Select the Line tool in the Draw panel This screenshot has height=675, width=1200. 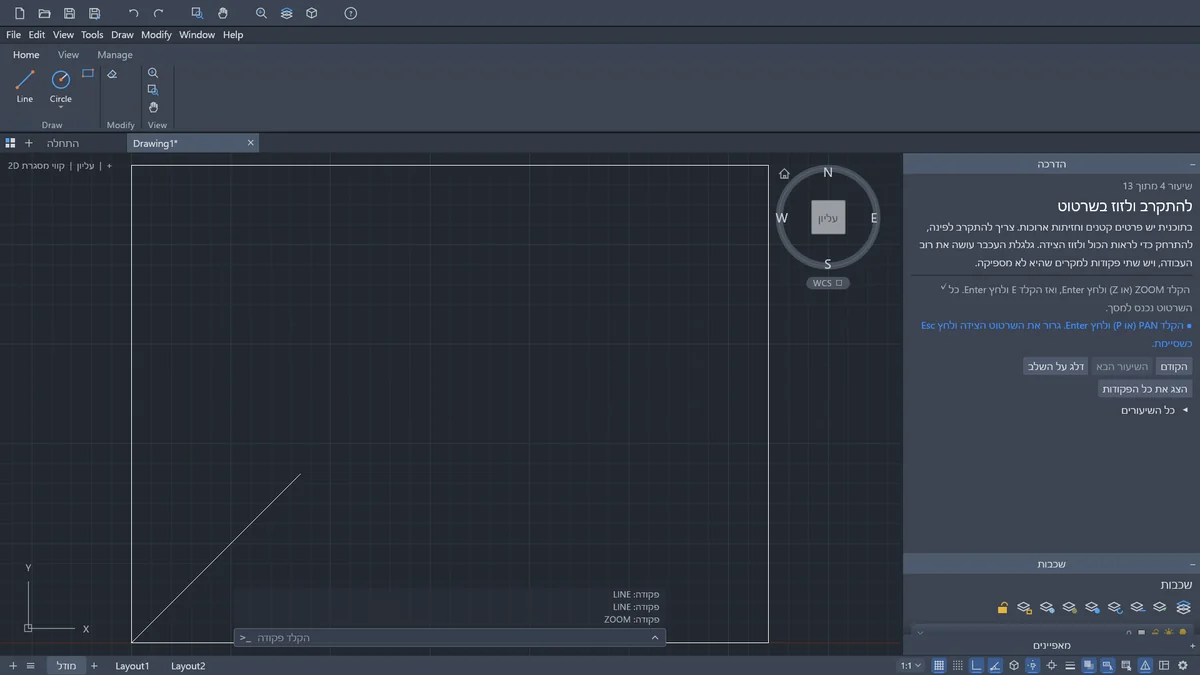(x=25, y=86)
